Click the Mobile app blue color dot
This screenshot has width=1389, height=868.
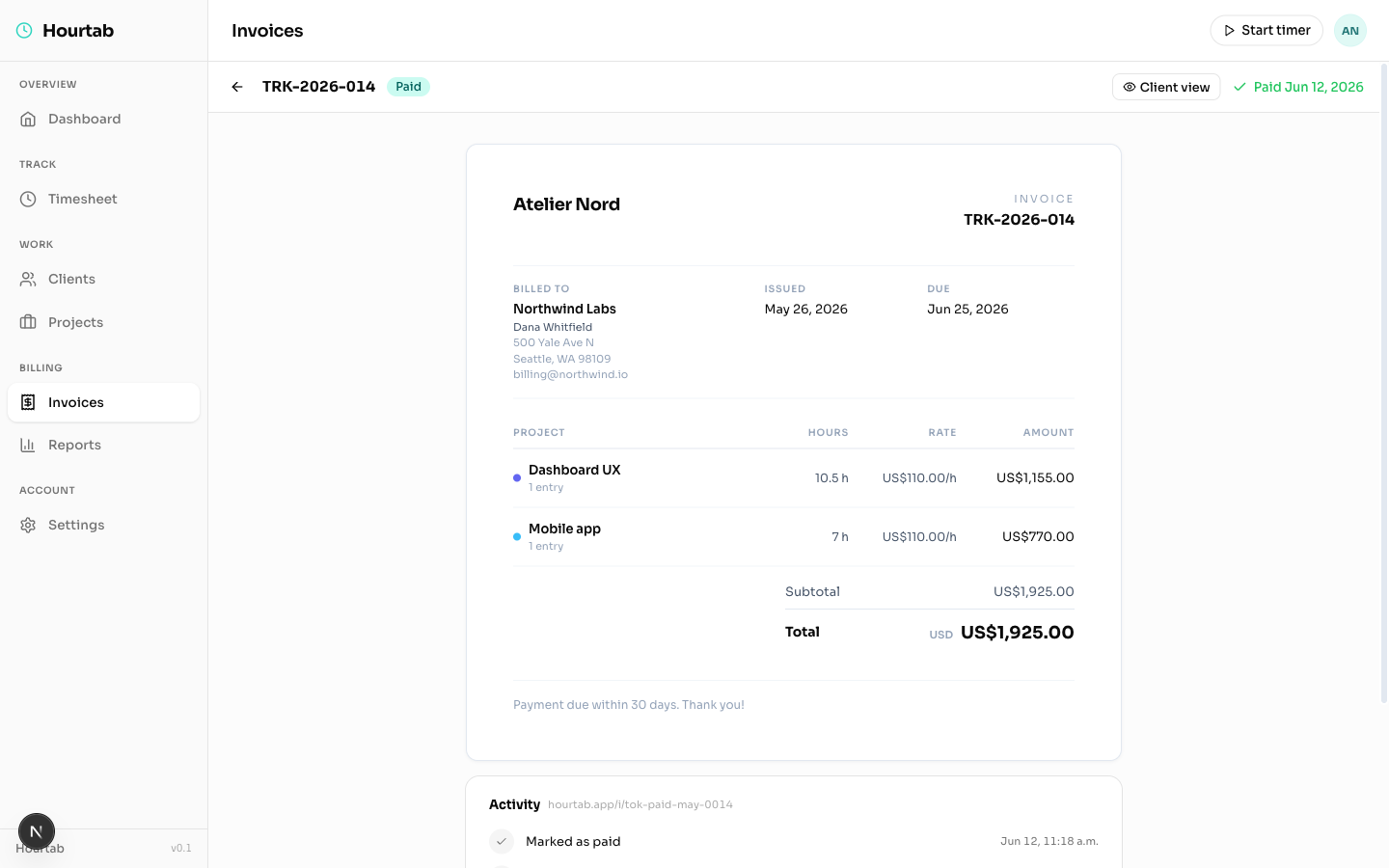click(x=517, y=537)
